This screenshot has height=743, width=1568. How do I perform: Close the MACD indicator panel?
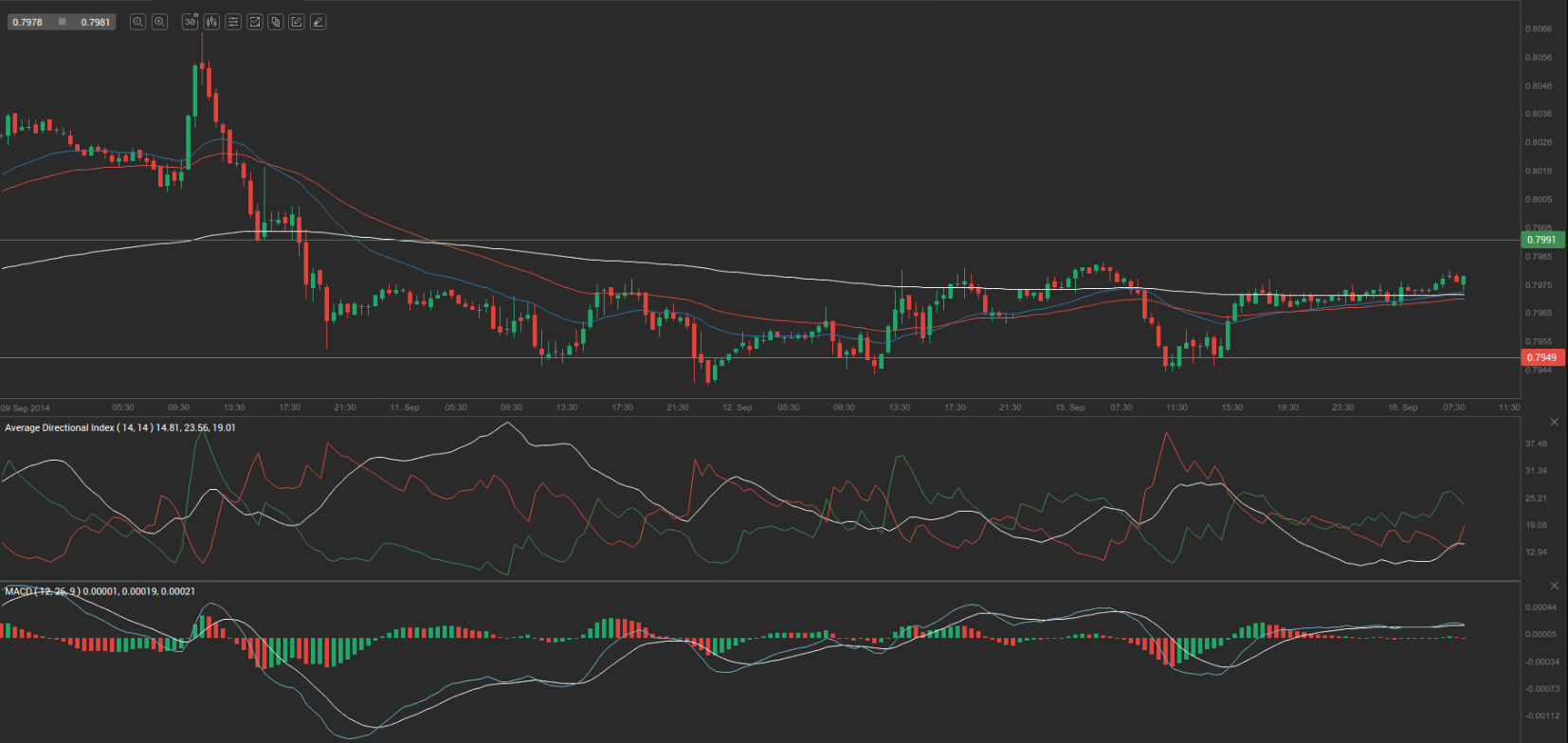click(1554, 586)
